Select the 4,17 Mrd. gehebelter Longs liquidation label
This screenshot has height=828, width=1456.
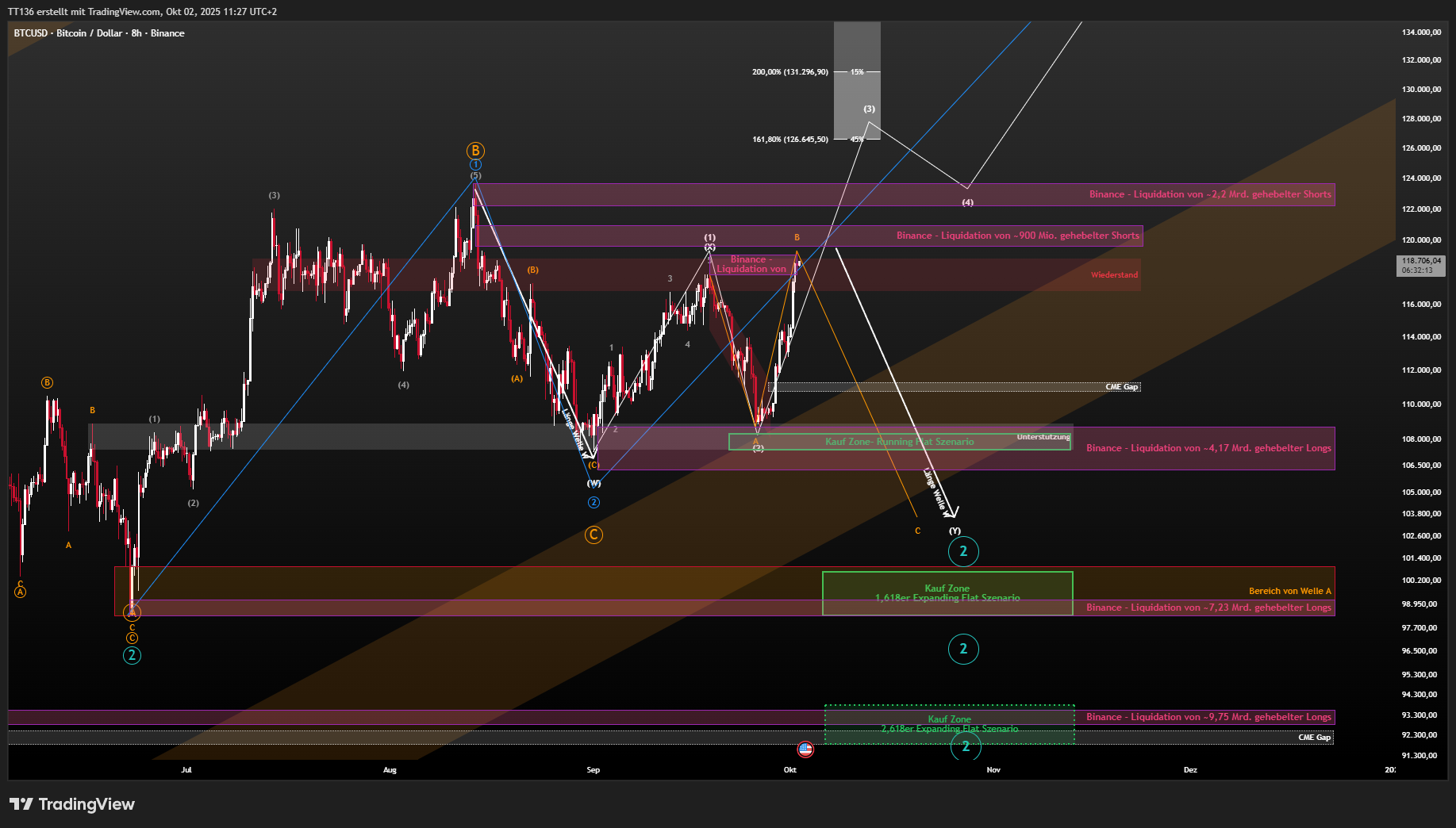(x=1208, y=448)
